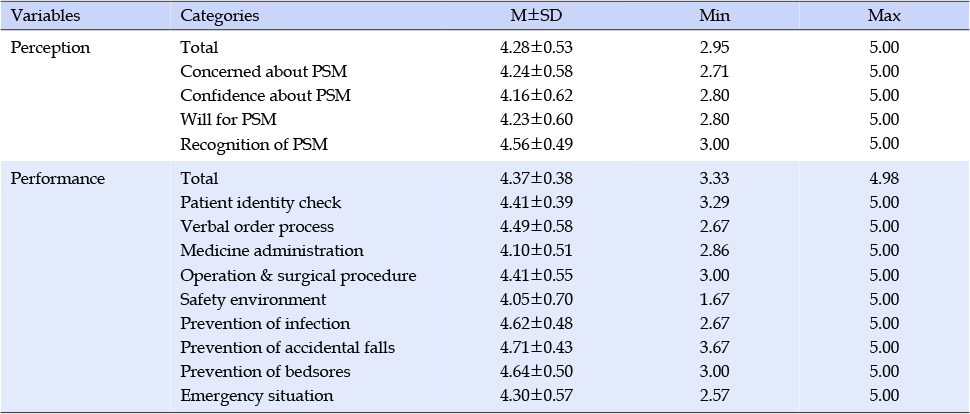Select the Verbal order process row
Image resolution: width=970 pixels, height=414 pixels.
tap(485, 226)
